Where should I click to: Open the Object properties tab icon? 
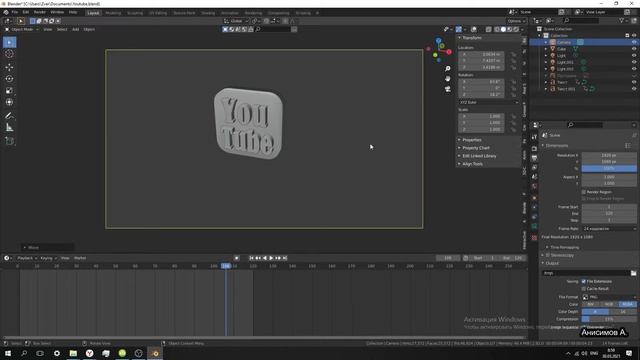(x=534, y=198)
